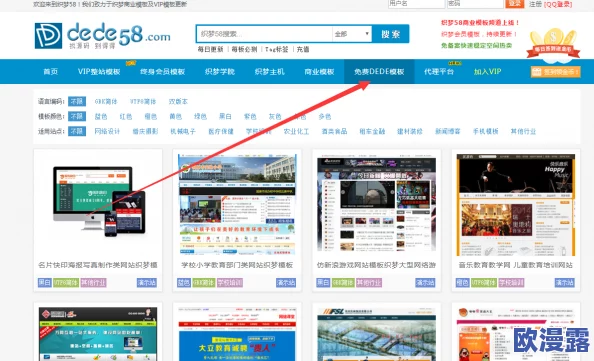Click the orange 登录 login button
Screen dimensions: 594x361
point(514,3)
